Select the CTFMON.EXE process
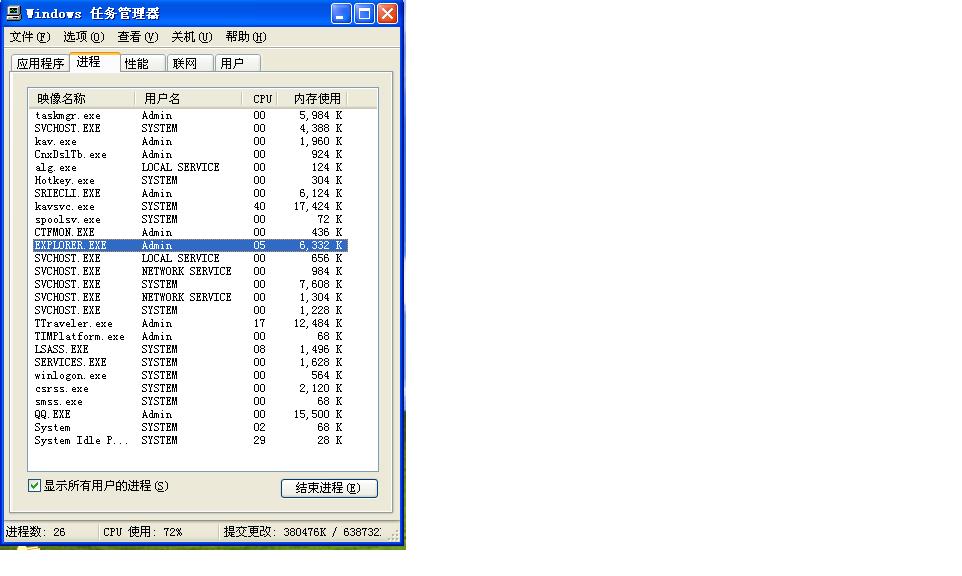This screenshot has height=576, width=962. 189,232
